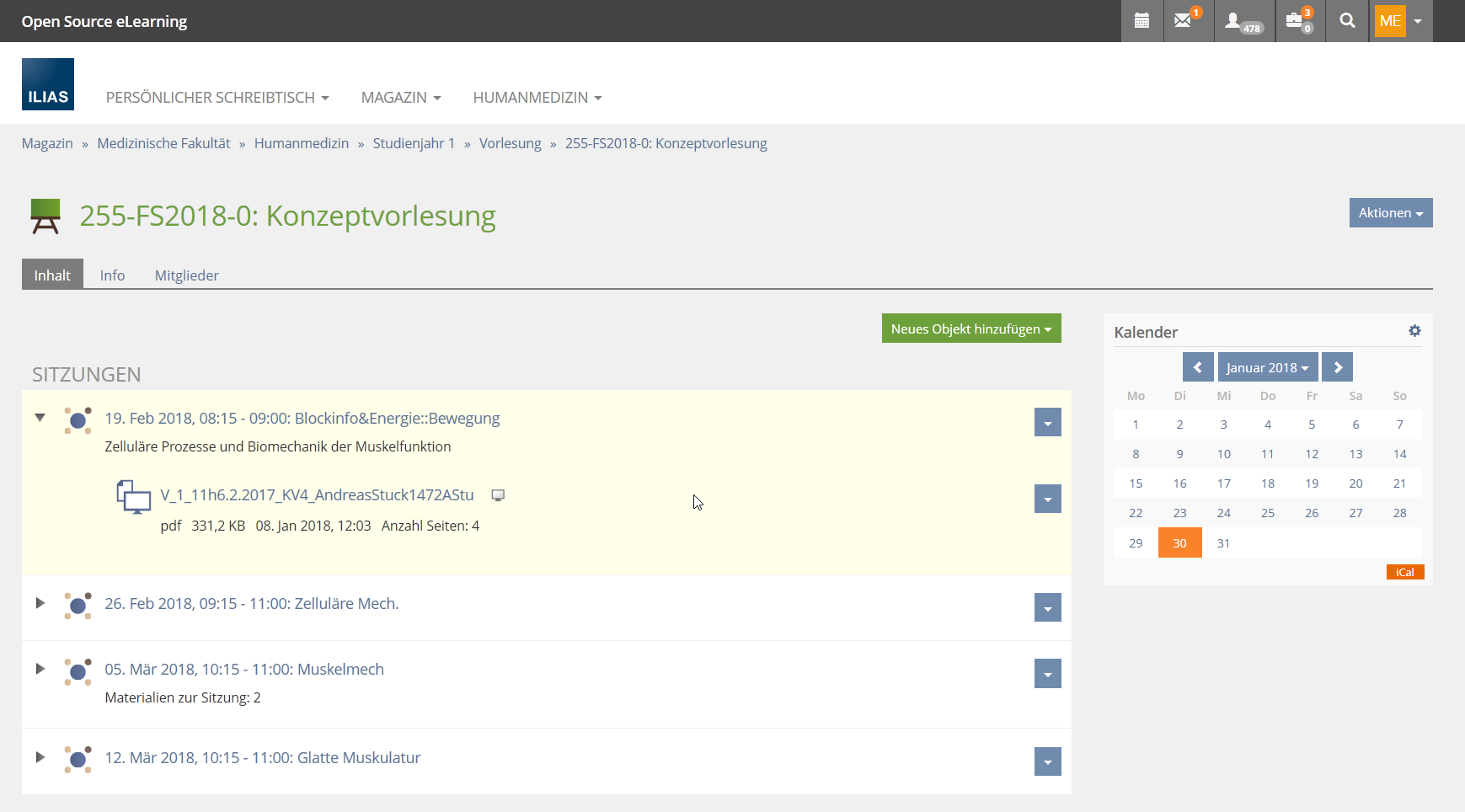Viewport: 1465px width, 812px height.
Task: Open calendar settings gear icon
Action: [1414, 331]
